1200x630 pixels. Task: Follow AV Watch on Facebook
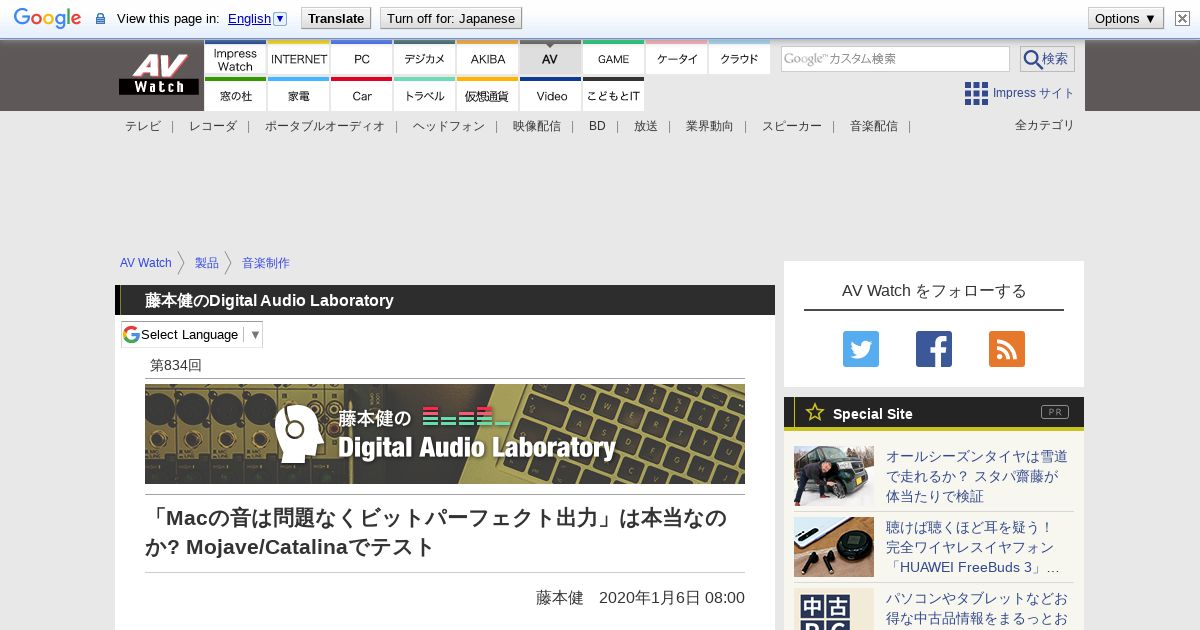(934, 349)
